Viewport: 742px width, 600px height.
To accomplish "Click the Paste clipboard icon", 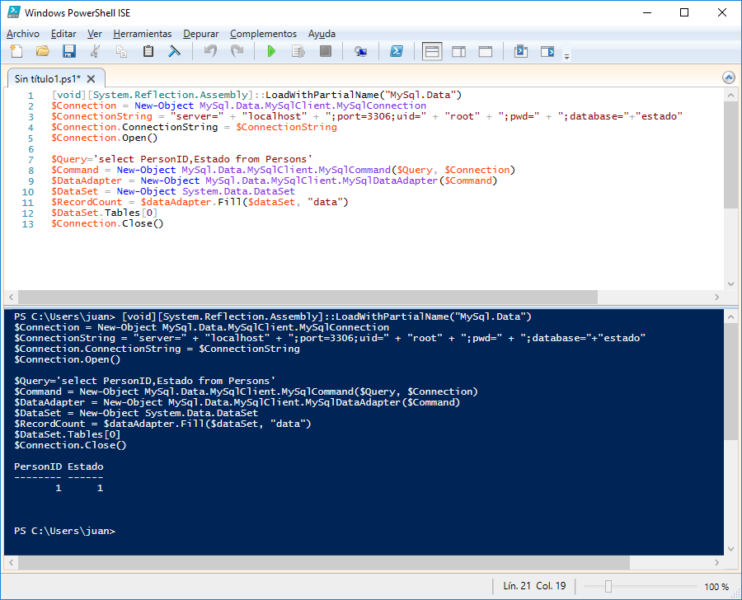I will coord(148,51).
